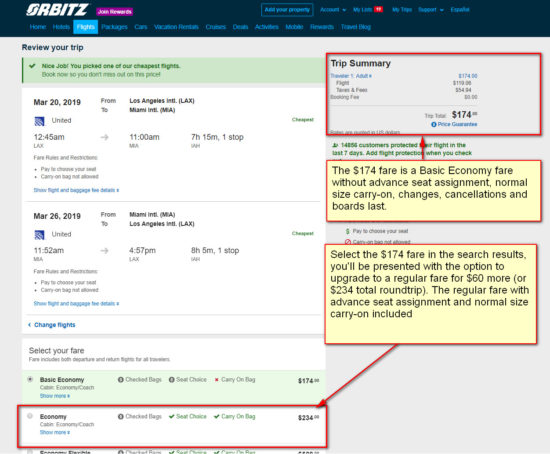550x454 pixels.
Task: Open the Rewards tab
Action: point(322,27)
